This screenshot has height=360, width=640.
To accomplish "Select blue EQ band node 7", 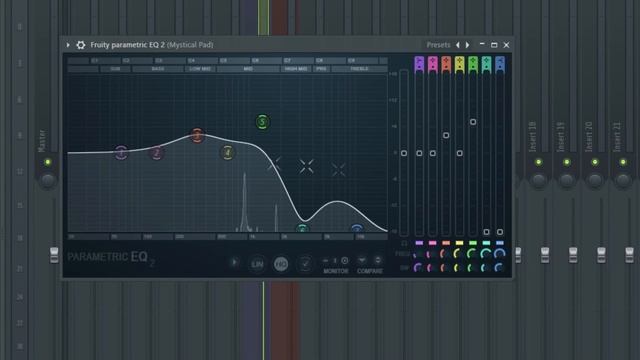I will 357,229.
